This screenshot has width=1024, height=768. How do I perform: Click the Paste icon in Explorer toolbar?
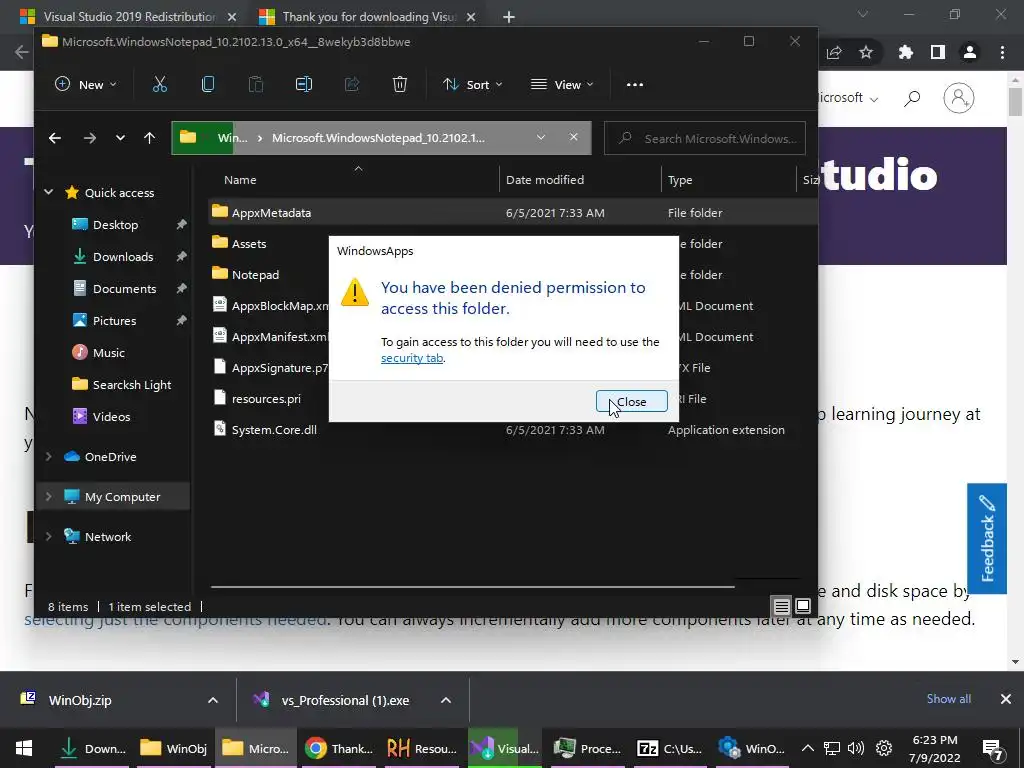pyautogui.click(x=256, y=84)
